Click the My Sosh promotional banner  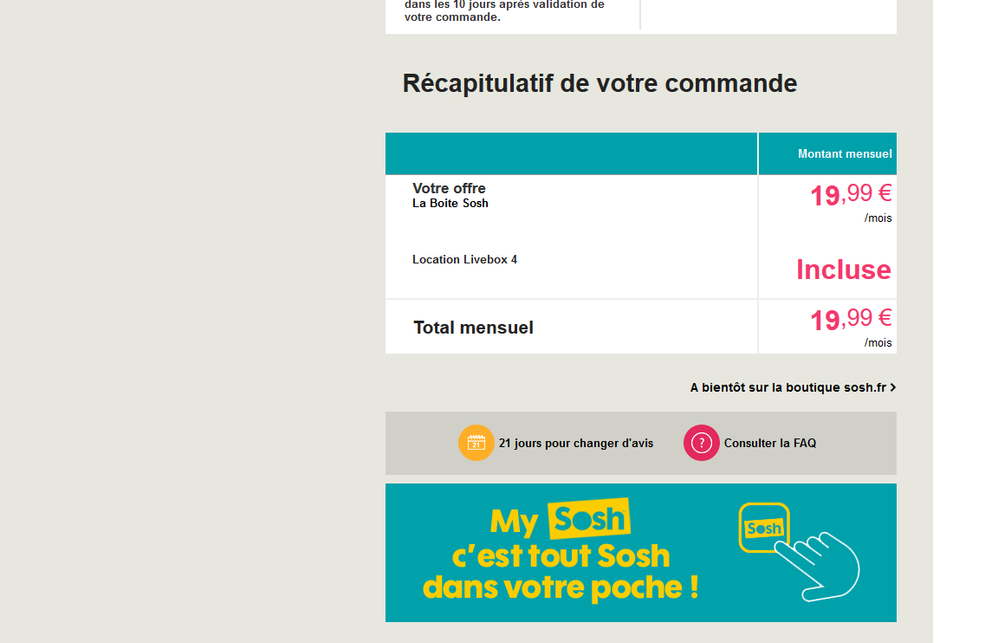[640, 552]
